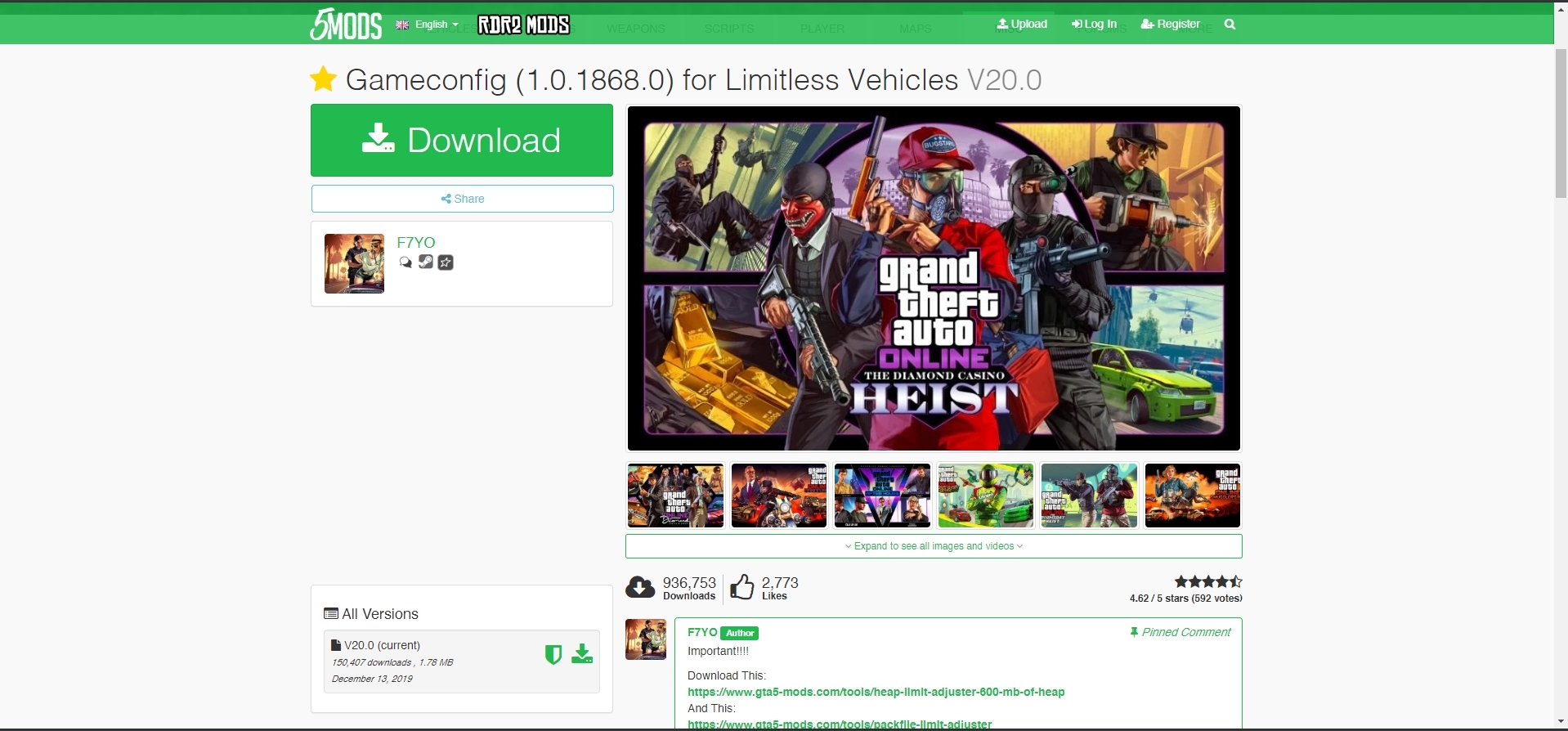Click the "150,407 downloads , 1.78 MB" text
The width and height of the screenshot is (1568, 731).
pos(392,662)
